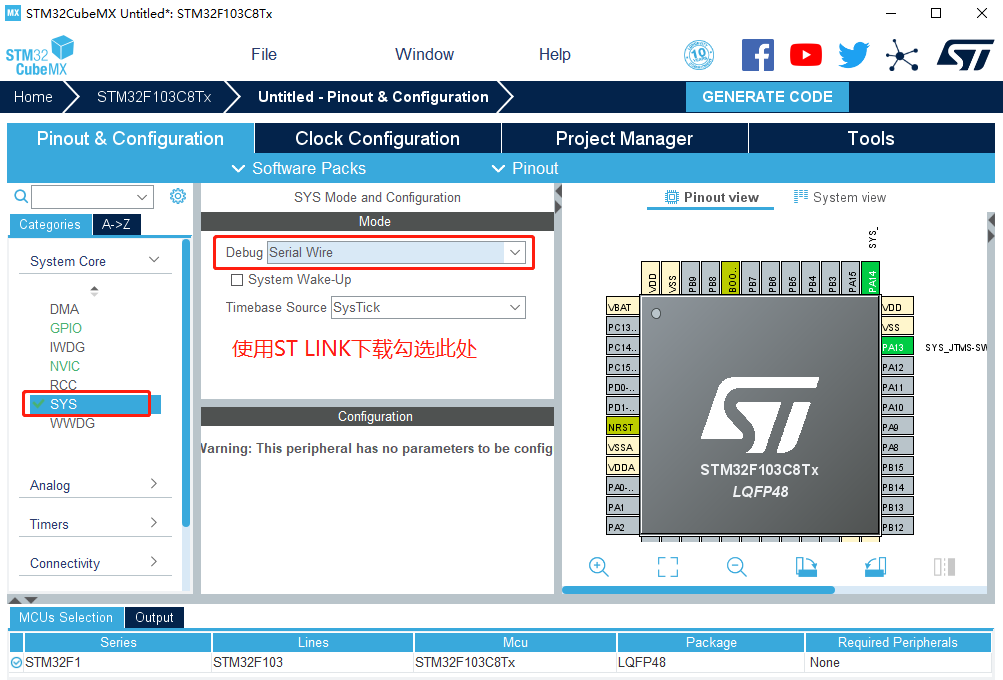Click the pinout horizontal scrollbar
The image size is (1003, 680).
point(699,590)
